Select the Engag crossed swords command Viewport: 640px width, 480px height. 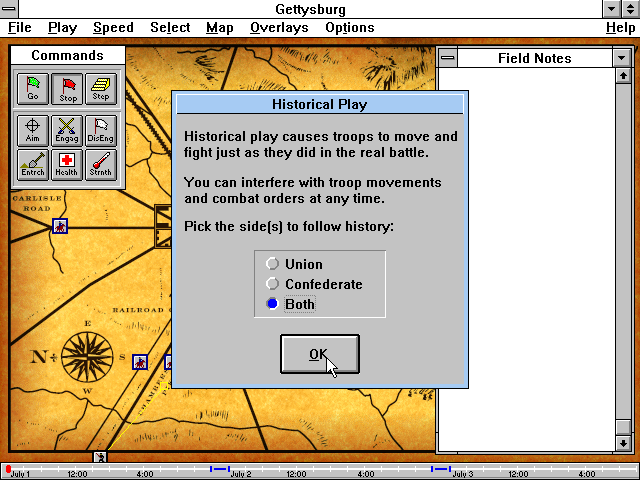click(67, 130)
